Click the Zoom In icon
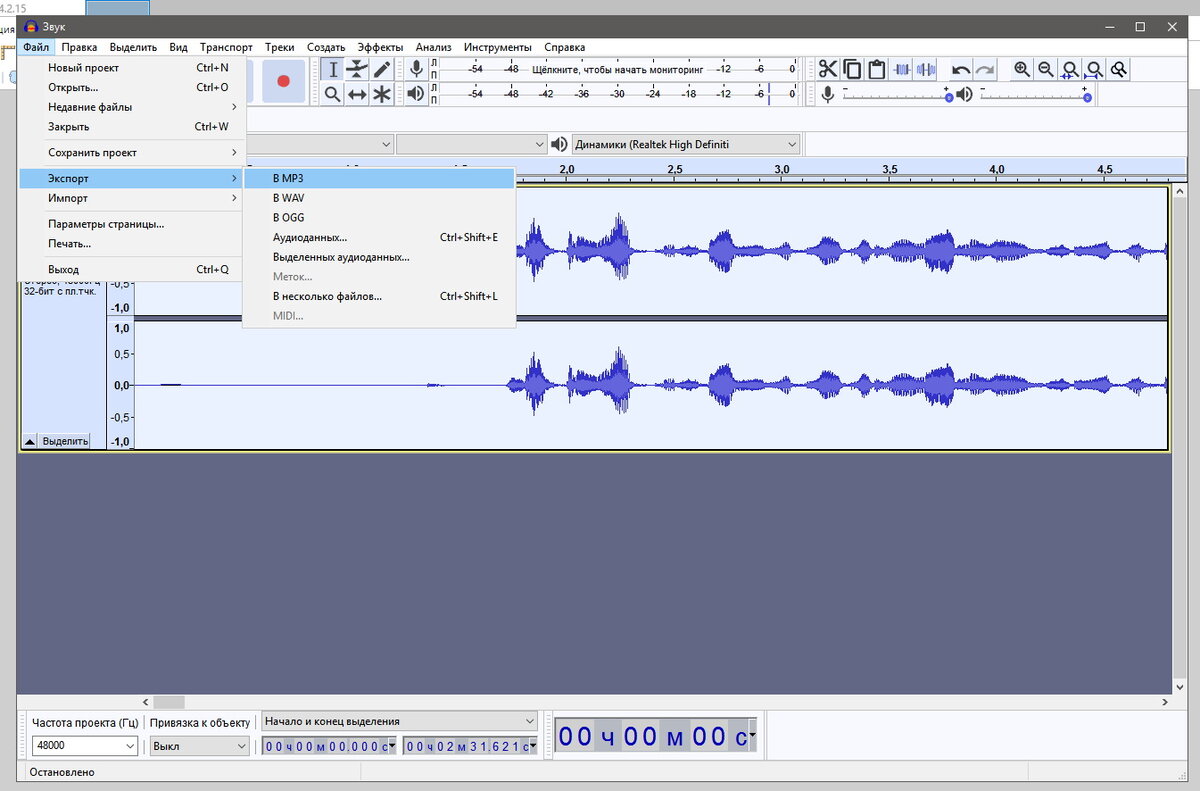The image size is (1200, 791). click(1022, 69)
